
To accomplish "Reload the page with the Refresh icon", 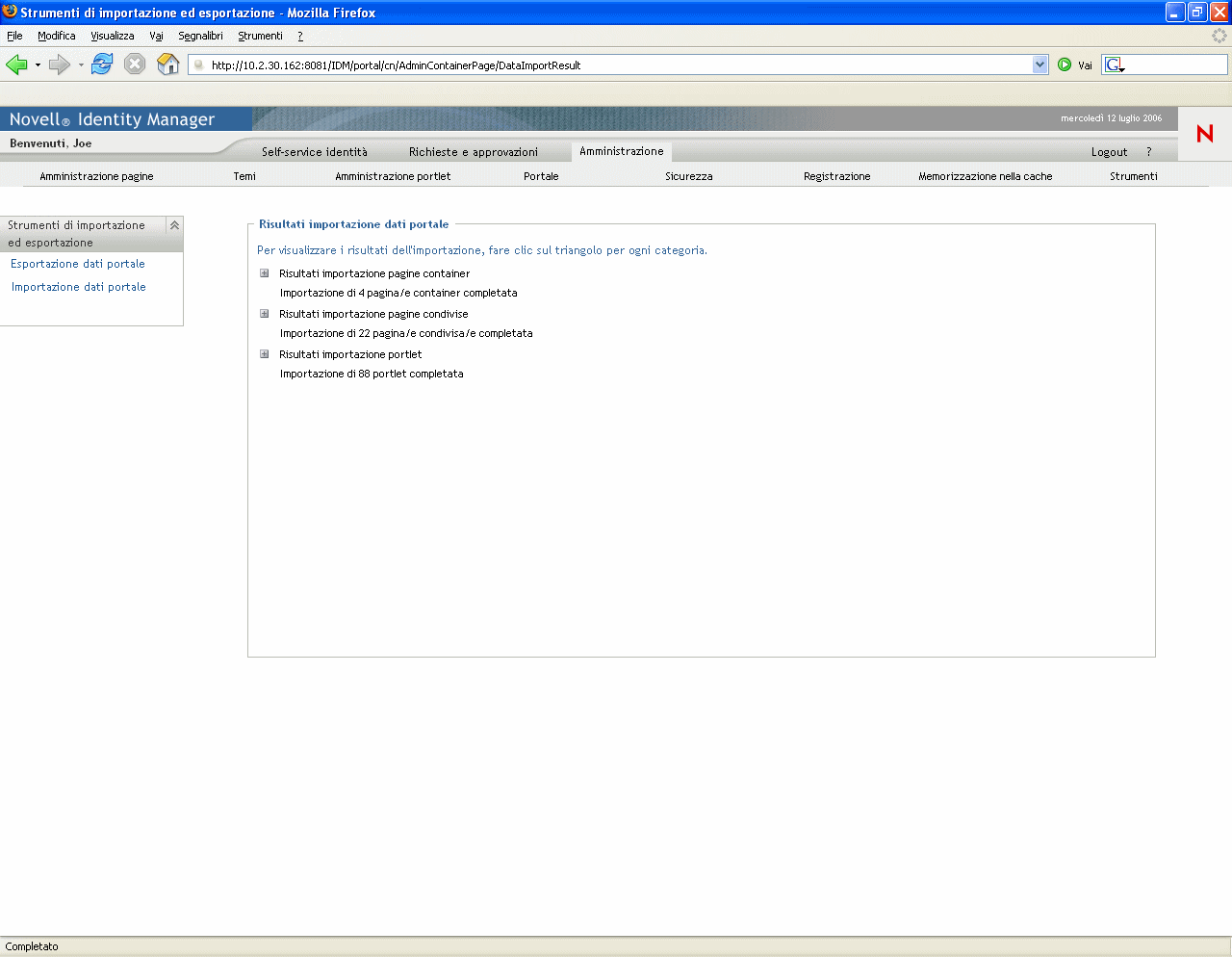I will click(102, 65).
